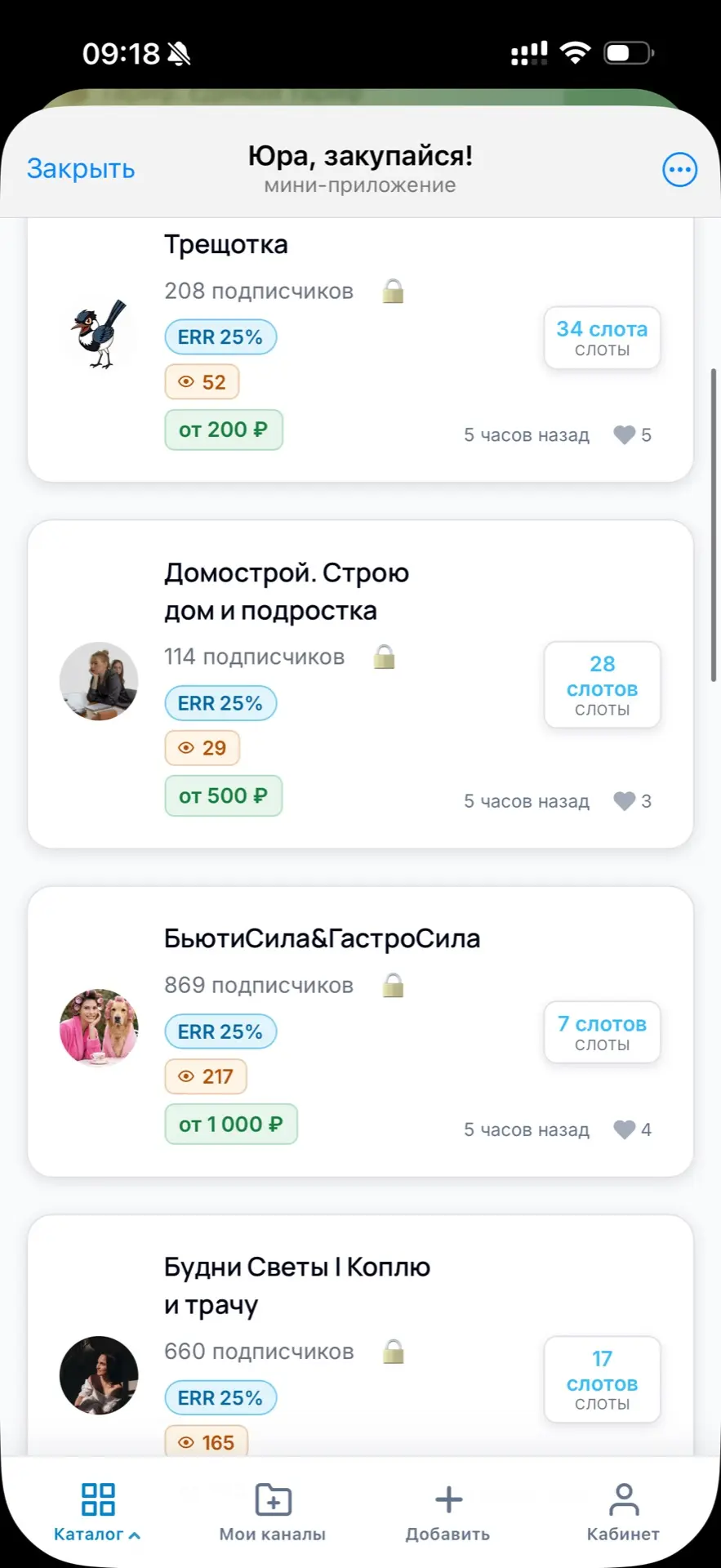Click the vertical scrollbar on the right edge
This screenshot has width=721, height=1568.
713,523
